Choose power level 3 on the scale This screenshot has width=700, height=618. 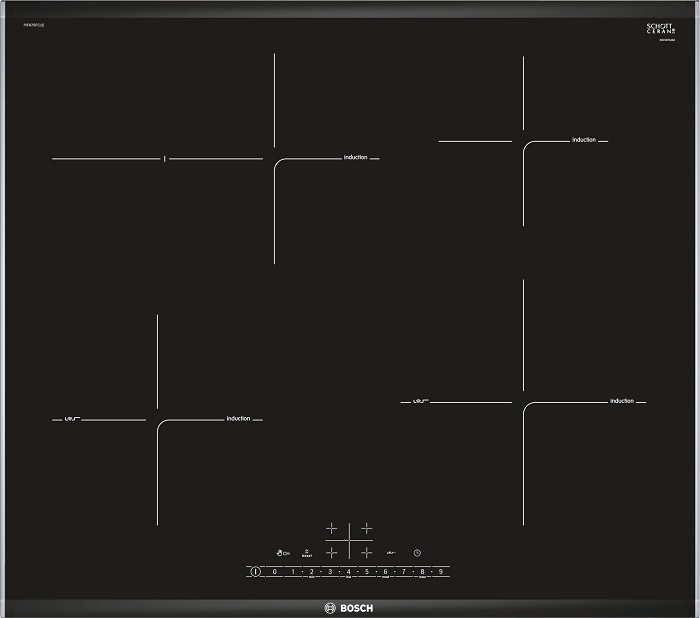click(330, 571)
